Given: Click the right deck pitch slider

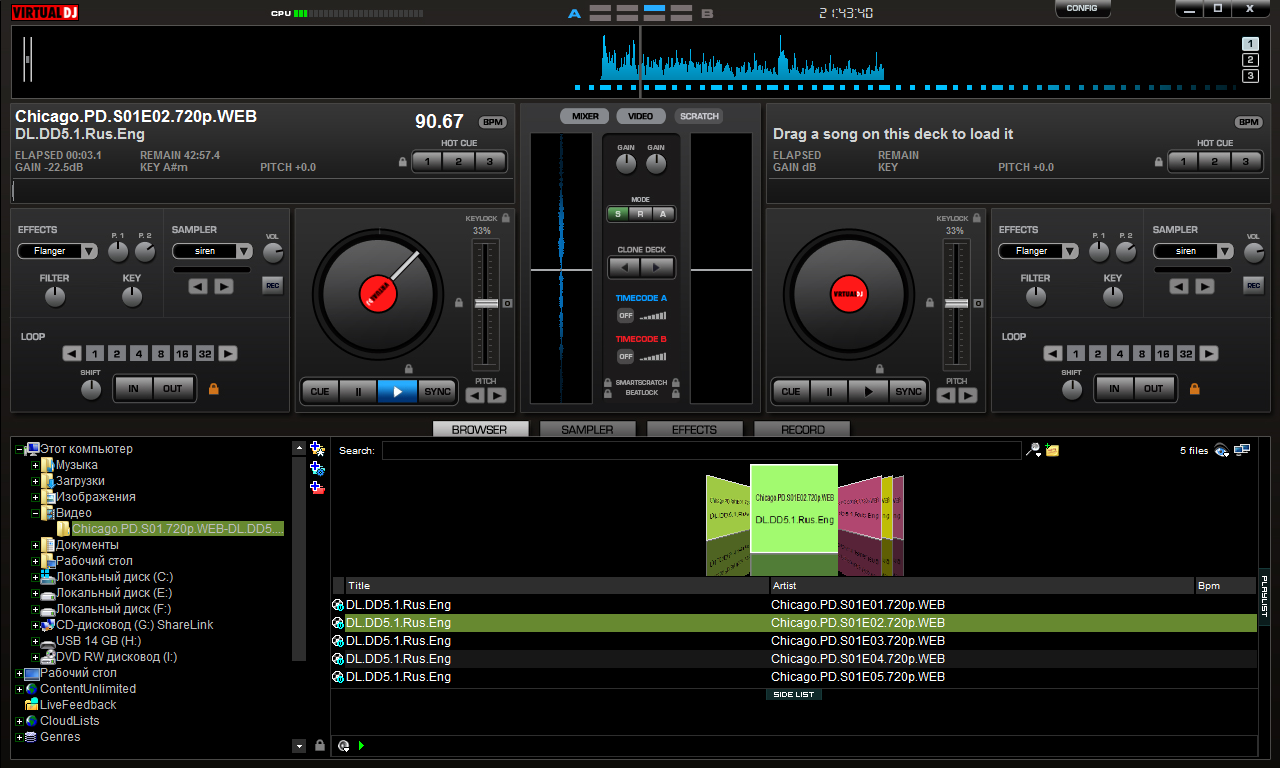Looking at the screenshot, I should coord(956,305).
